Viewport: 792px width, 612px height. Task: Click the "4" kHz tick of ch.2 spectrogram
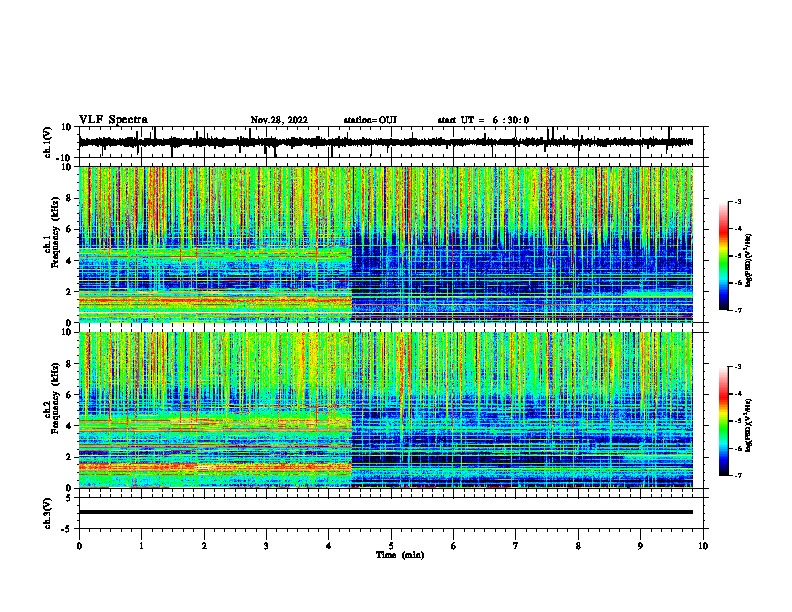(x=70, y=426)
